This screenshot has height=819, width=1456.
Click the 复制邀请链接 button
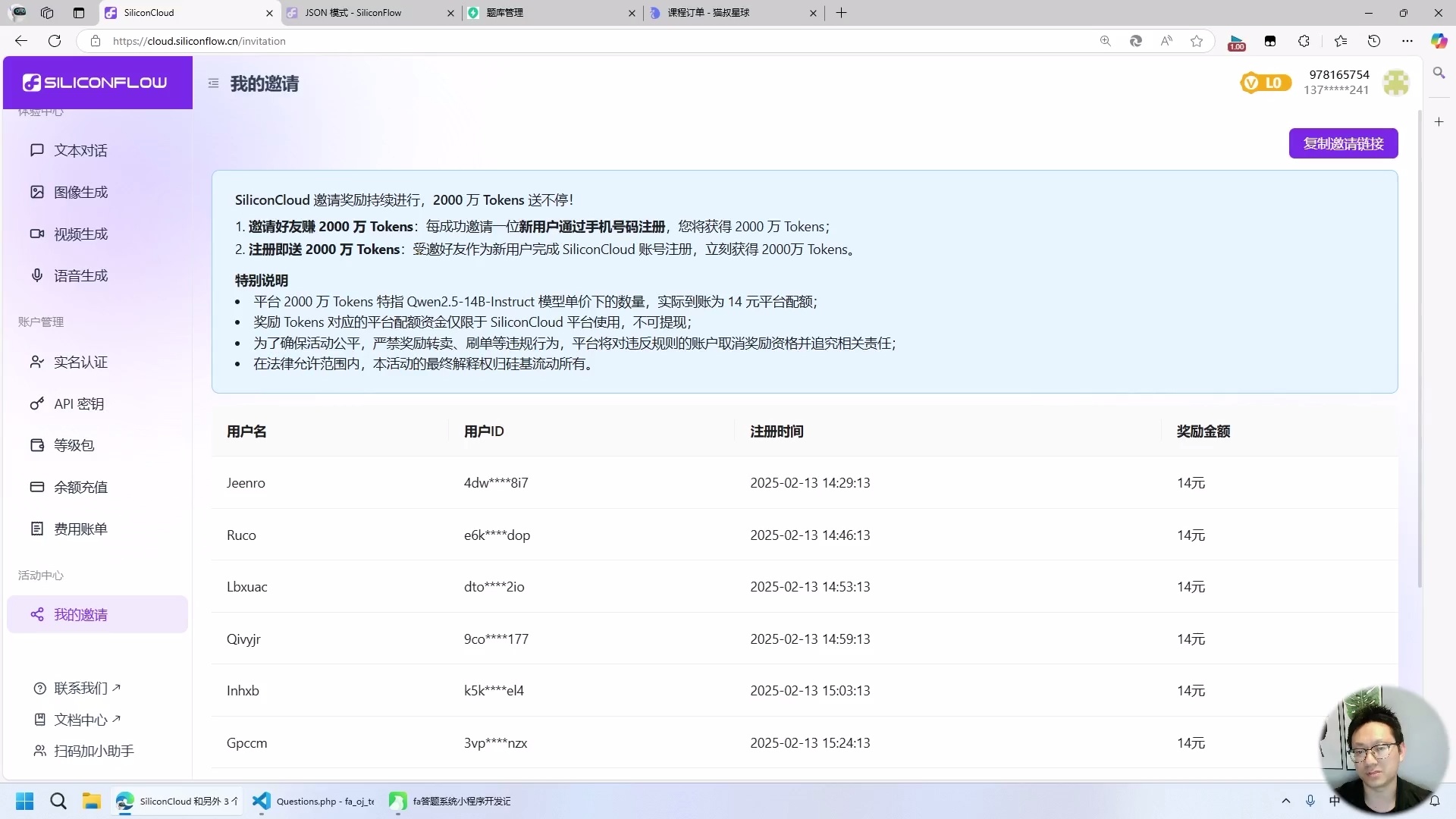click(1343, 143)
